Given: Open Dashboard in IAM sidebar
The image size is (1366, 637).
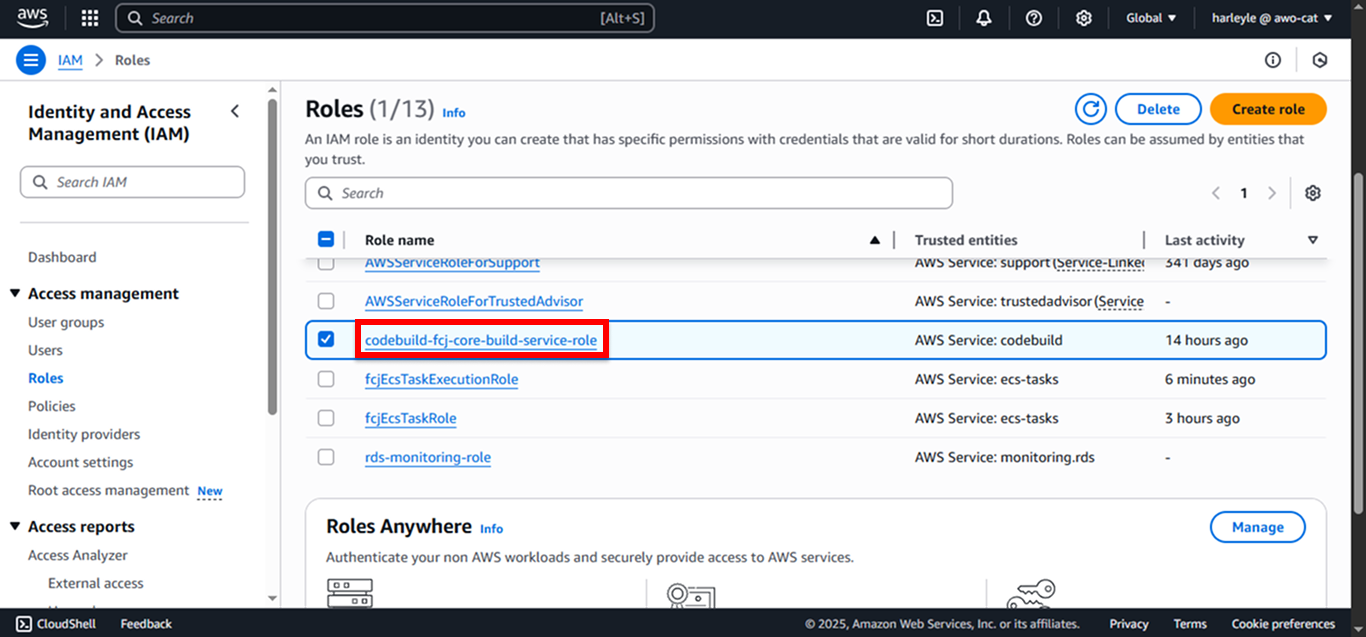Looking at the screenshot, I should pos(62,257).
